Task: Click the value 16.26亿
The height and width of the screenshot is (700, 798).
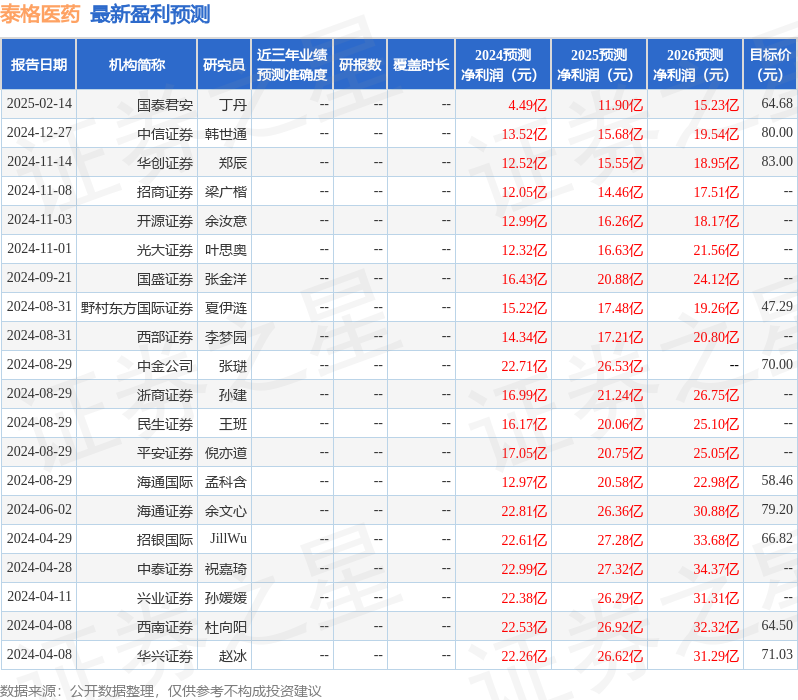Action: point(620,221)
